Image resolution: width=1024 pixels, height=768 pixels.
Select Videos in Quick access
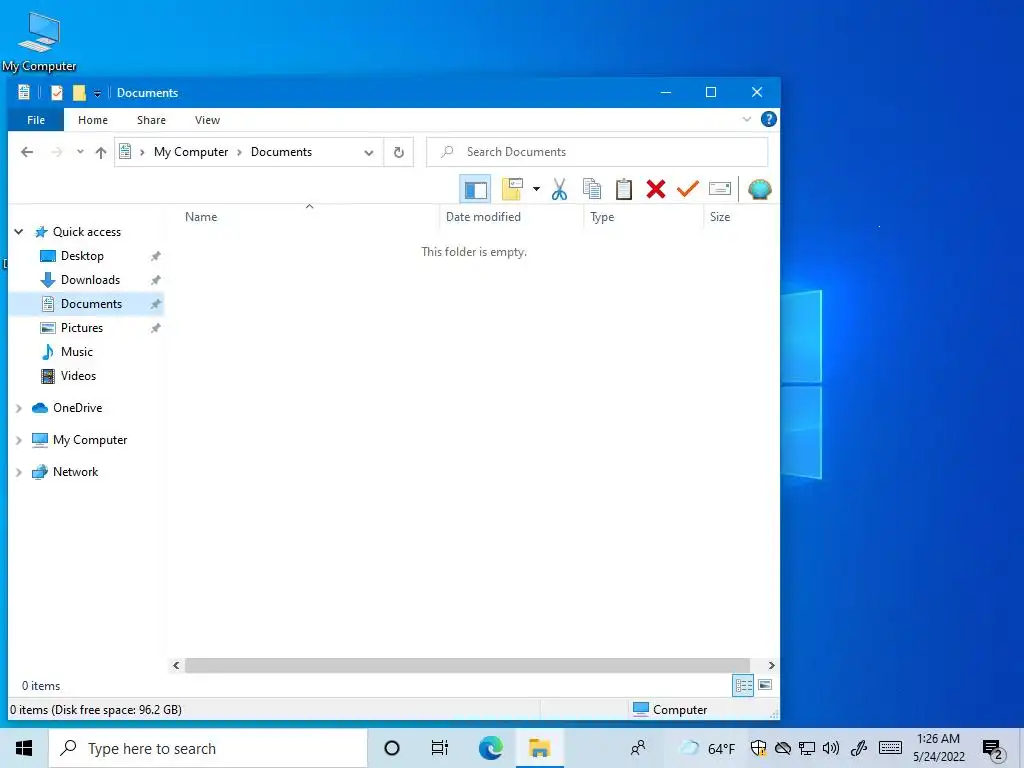pos(78,376)
